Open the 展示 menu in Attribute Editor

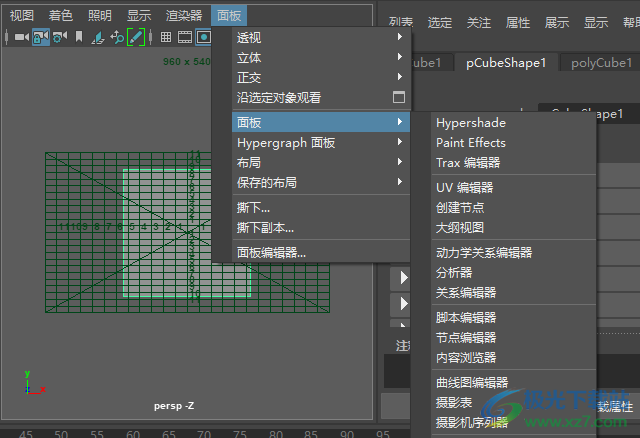click(x=557, y=22)
